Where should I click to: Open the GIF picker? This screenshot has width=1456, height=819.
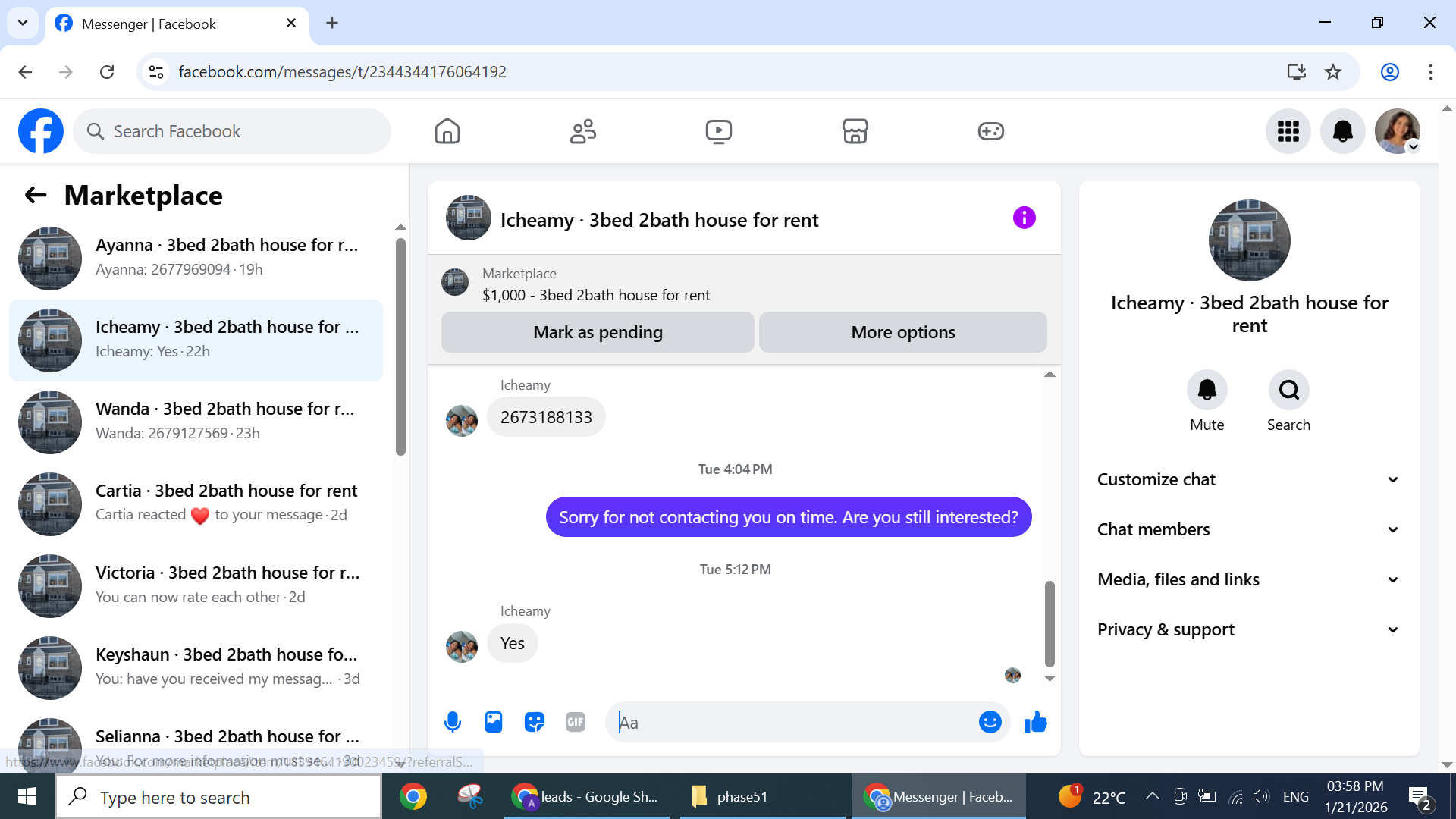tap(576, 722)
